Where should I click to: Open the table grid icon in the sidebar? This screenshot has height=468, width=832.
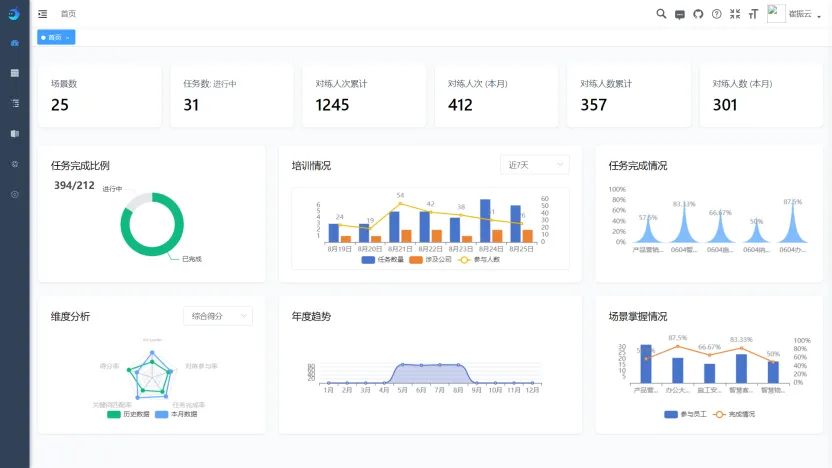(x=15, y=73)
